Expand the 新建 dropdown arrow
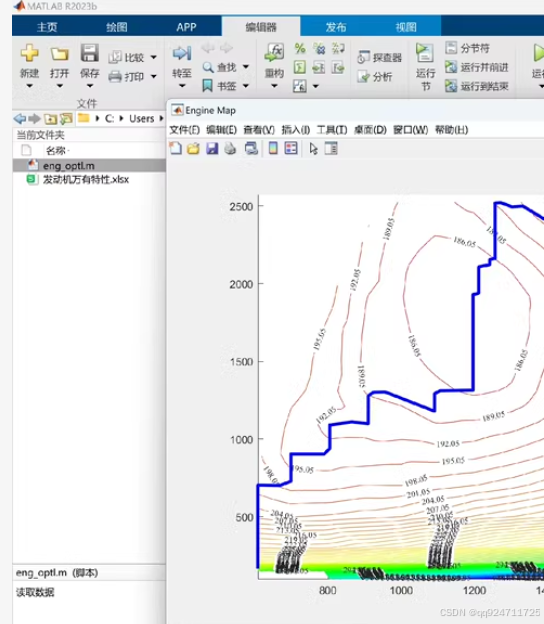The height and width of the screenshot is (624, 544). coord(29,86)
